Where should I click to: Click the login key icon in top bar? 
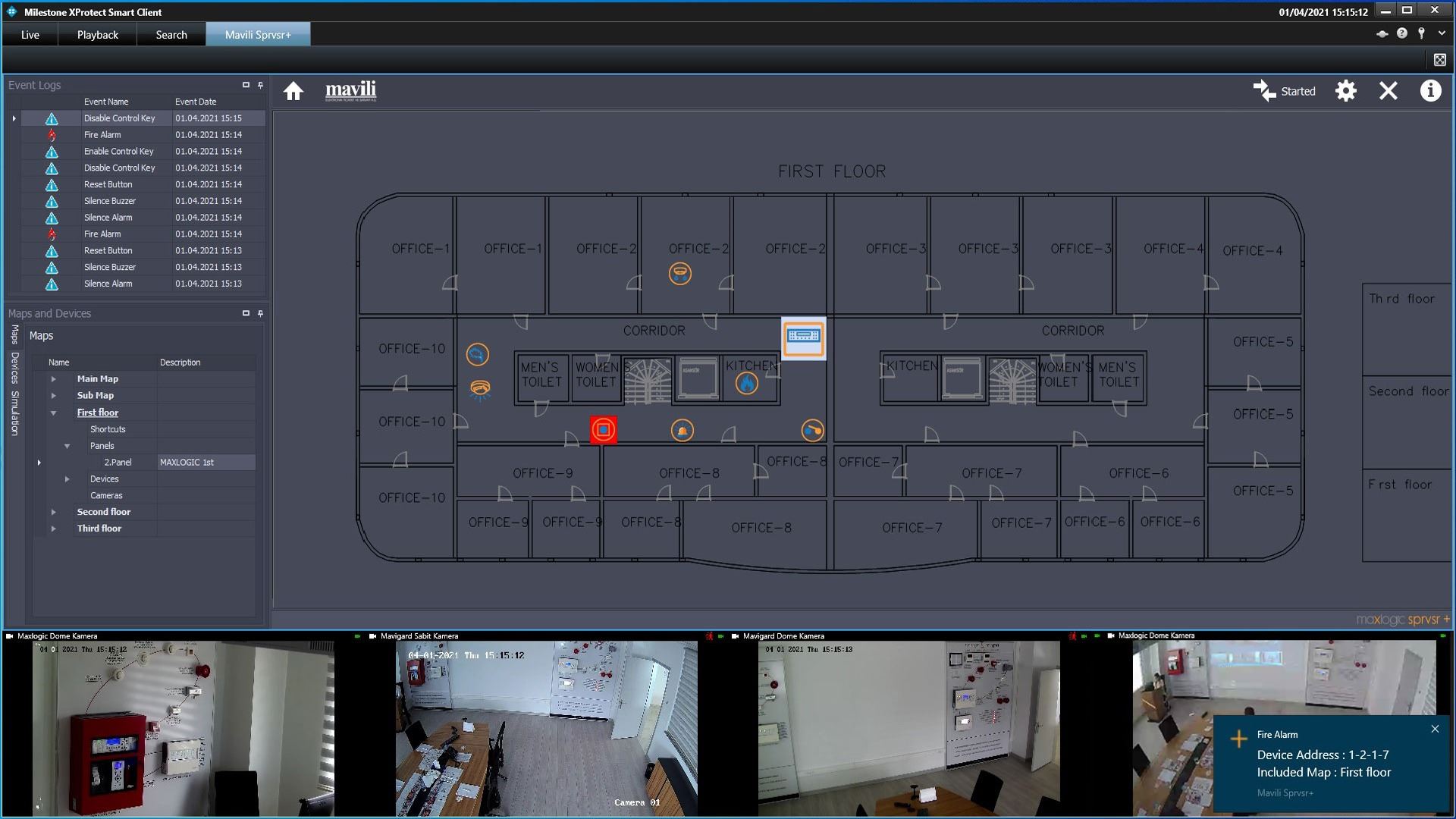pyautogui.click(x=1422, y=33)
